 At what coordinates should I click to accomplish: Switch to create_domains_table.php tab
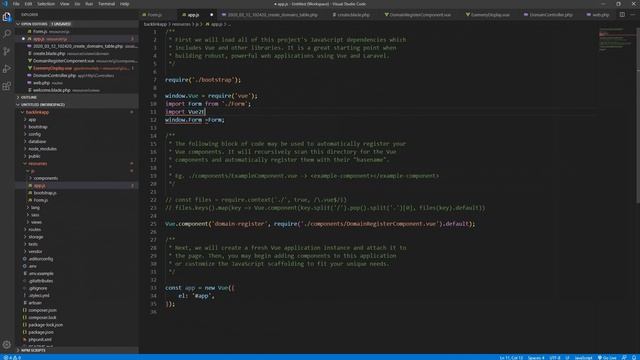coord(272,15)
